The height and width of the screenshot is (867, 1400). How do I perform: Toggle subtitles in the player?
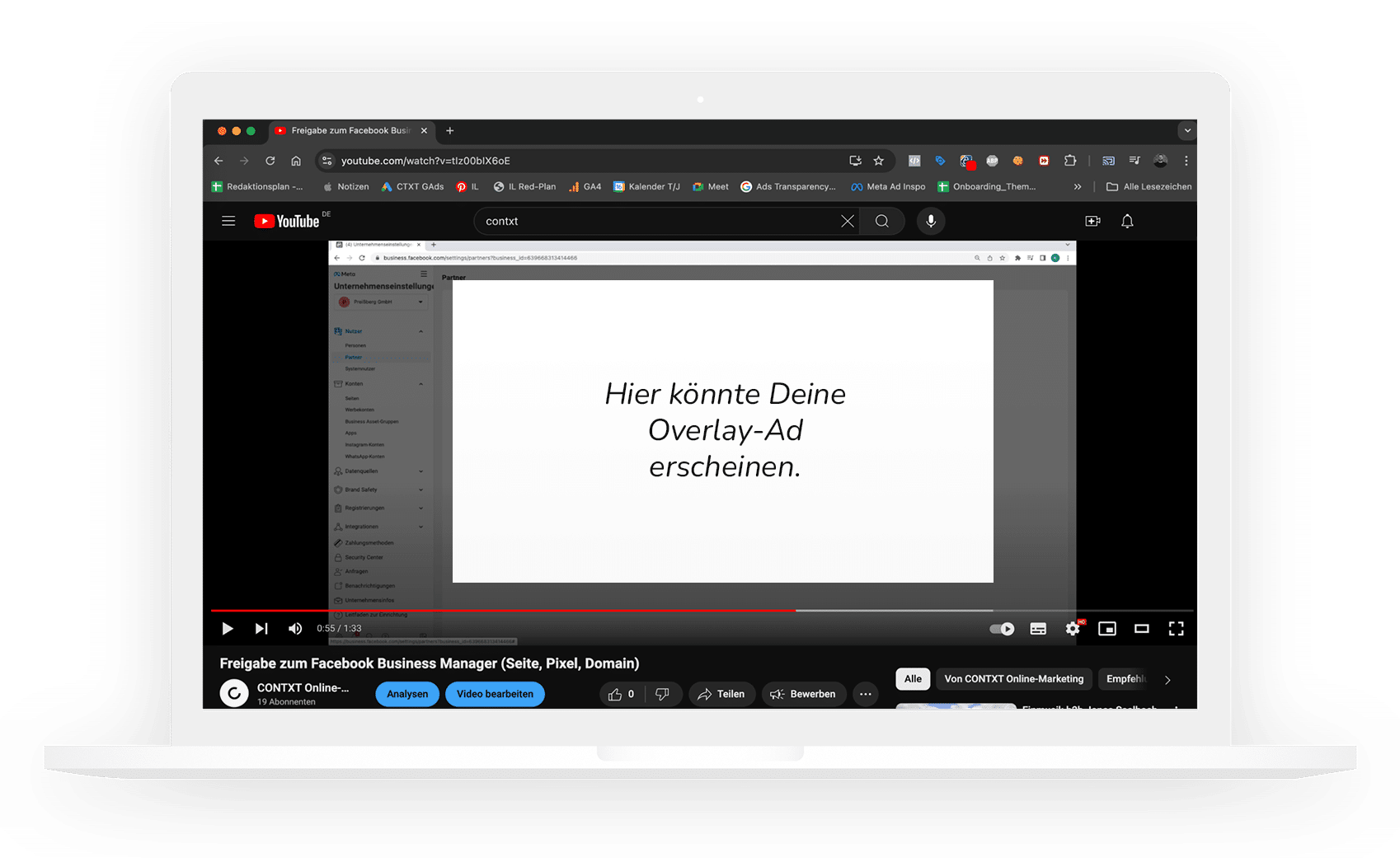click(x=1038, y=629)
